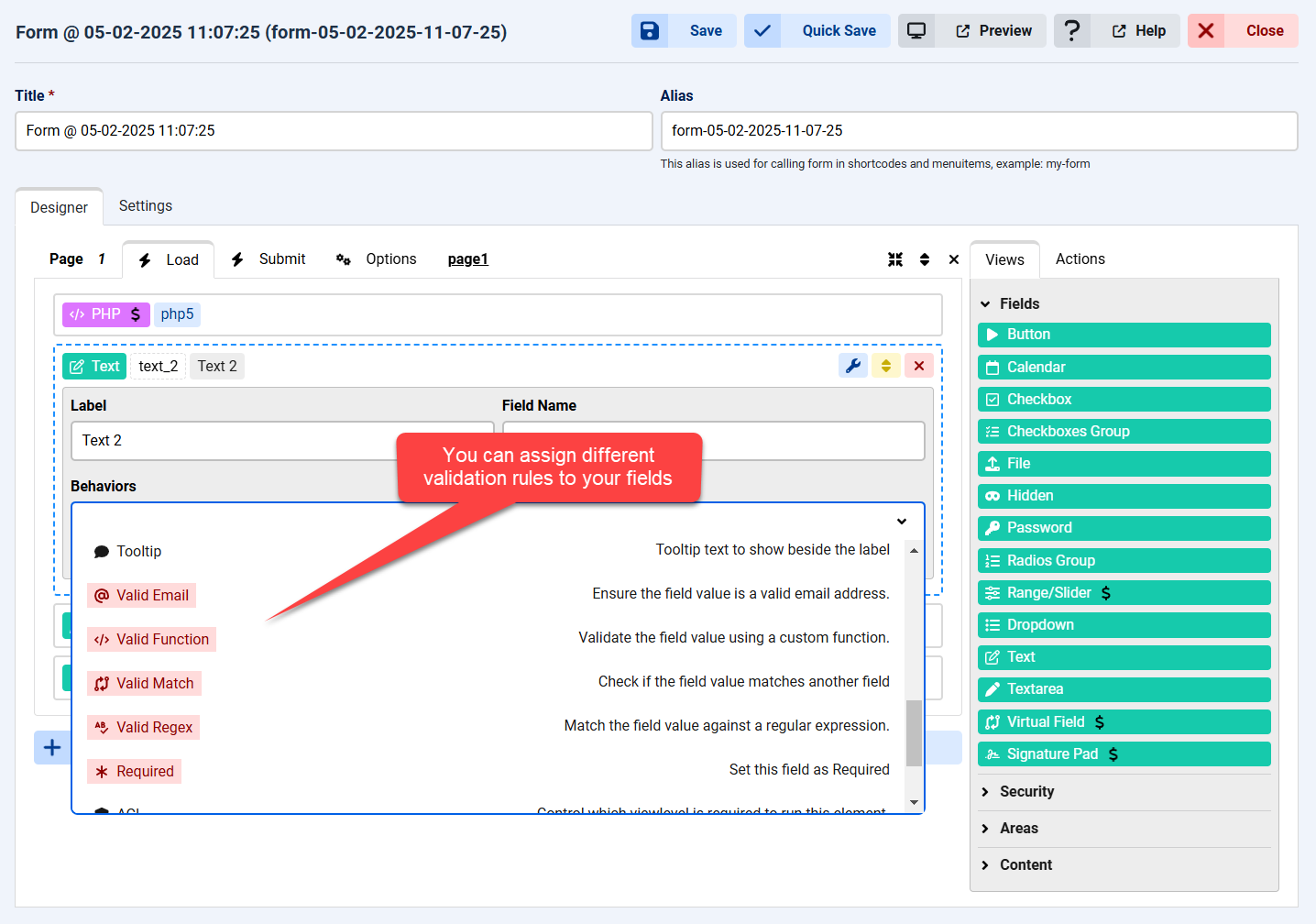Click the yellow sort arrows icon on Text field
1316x924 pixels.
coord(886,366)
